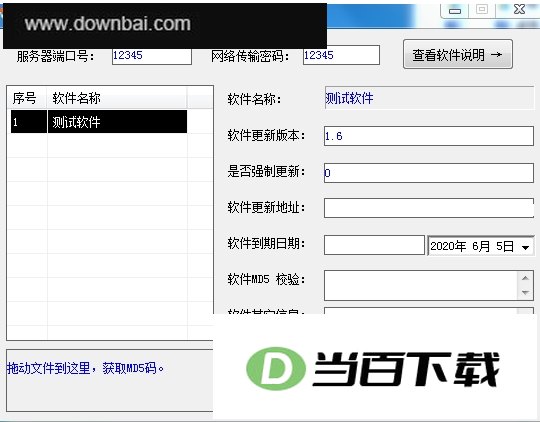The width and height of the screenshot is (540, 422).
Task: Select row 测试软件 in software list
Action: [99, 122]
